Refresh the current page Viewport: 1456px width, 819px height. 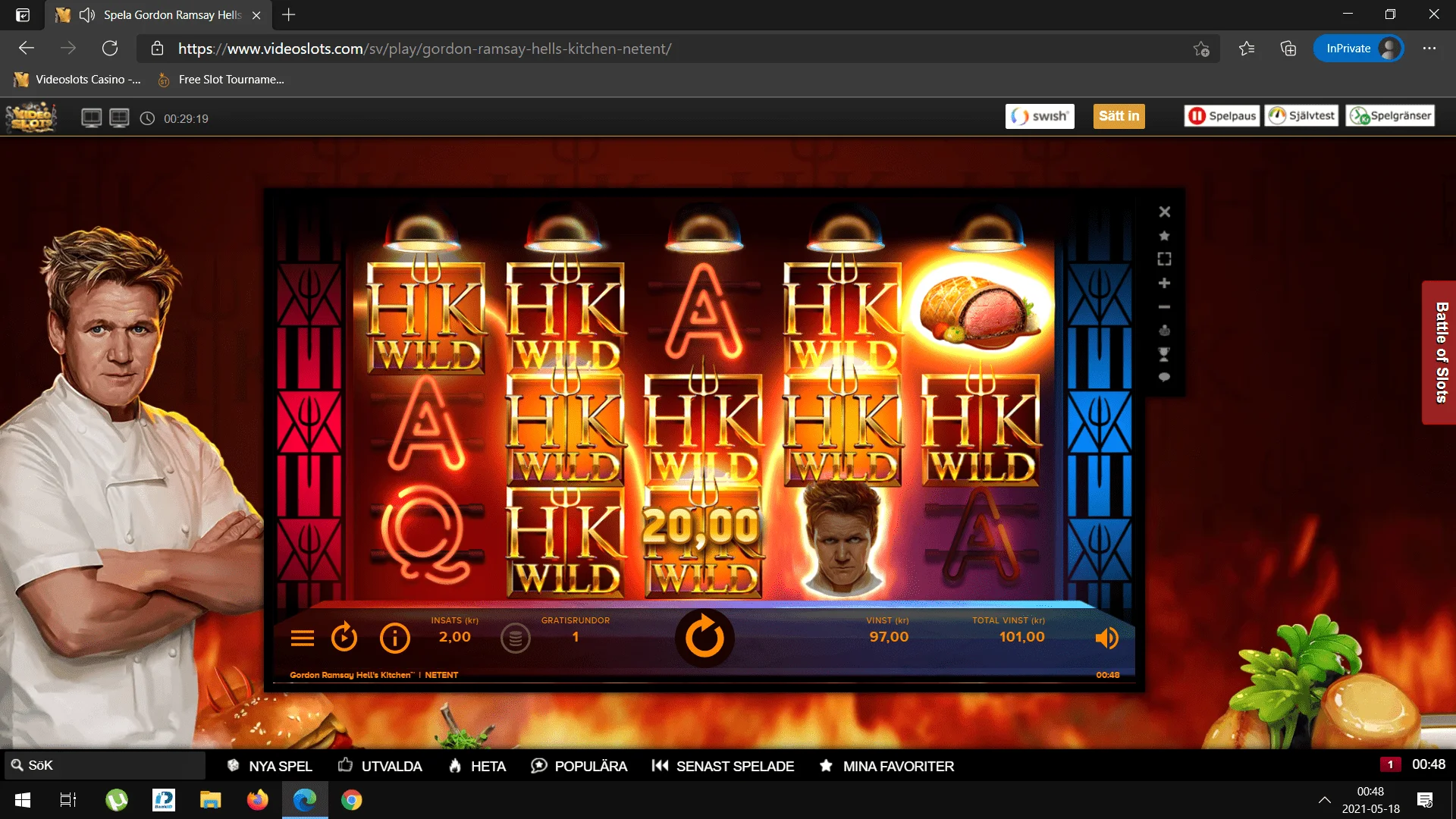click(x=110, y=49)
